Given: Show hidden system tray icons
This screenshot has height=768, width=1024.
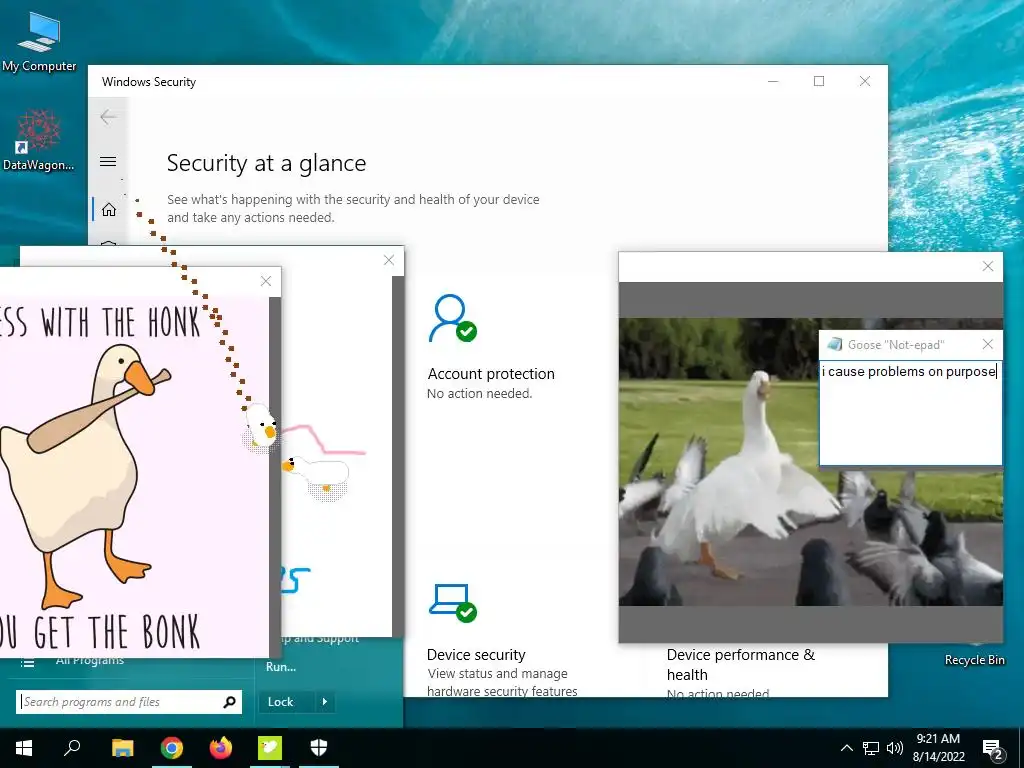Looking at the screenshot, I should 846,748.
